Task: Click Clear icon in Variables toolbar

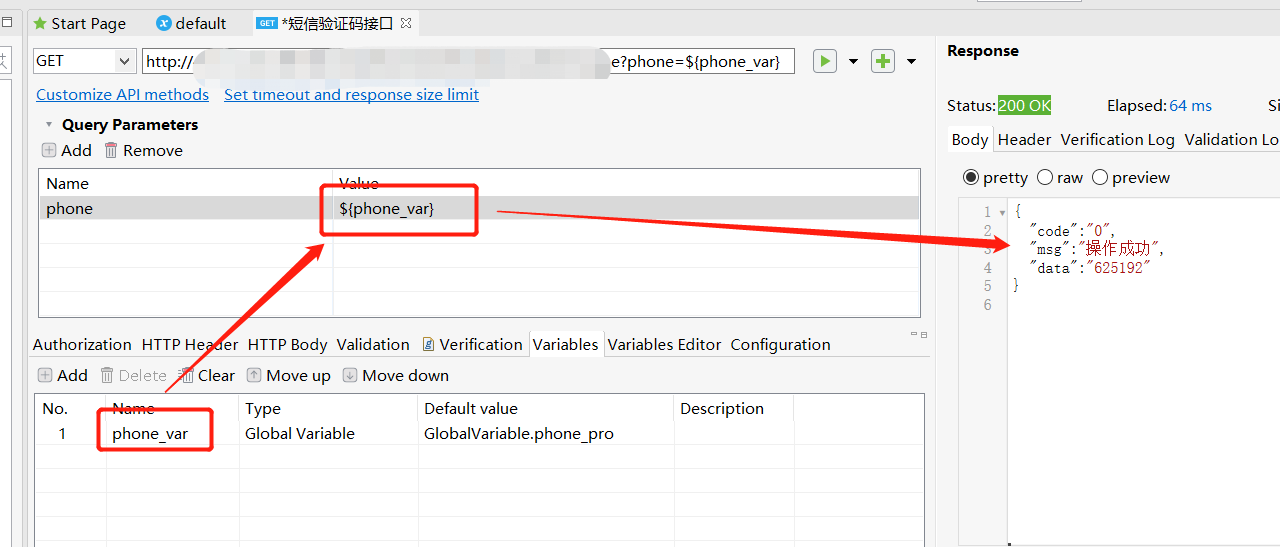Action: [x=186, y=376]
